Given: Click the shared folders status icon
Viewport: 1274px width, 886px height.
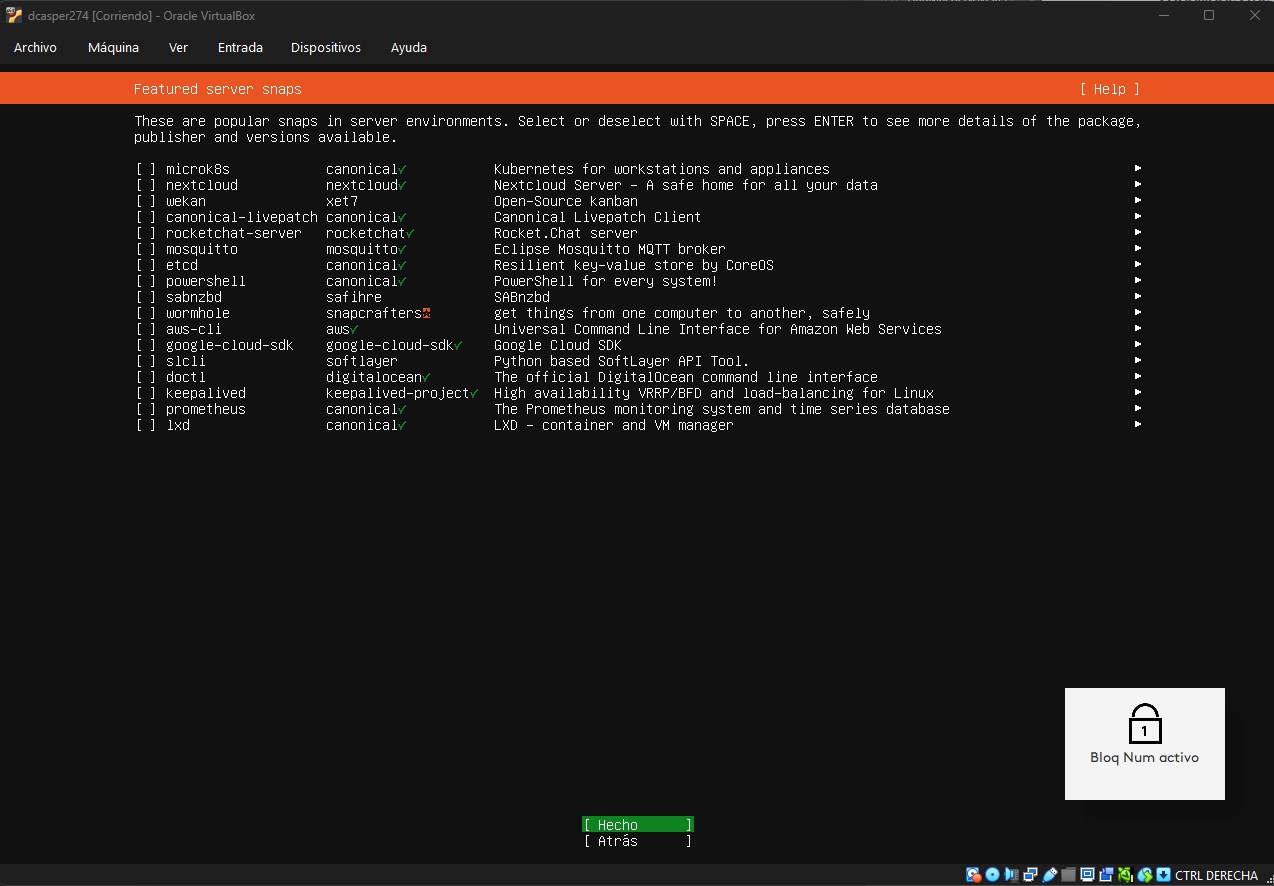Looking at the screenshot, I should point(1068,875).
